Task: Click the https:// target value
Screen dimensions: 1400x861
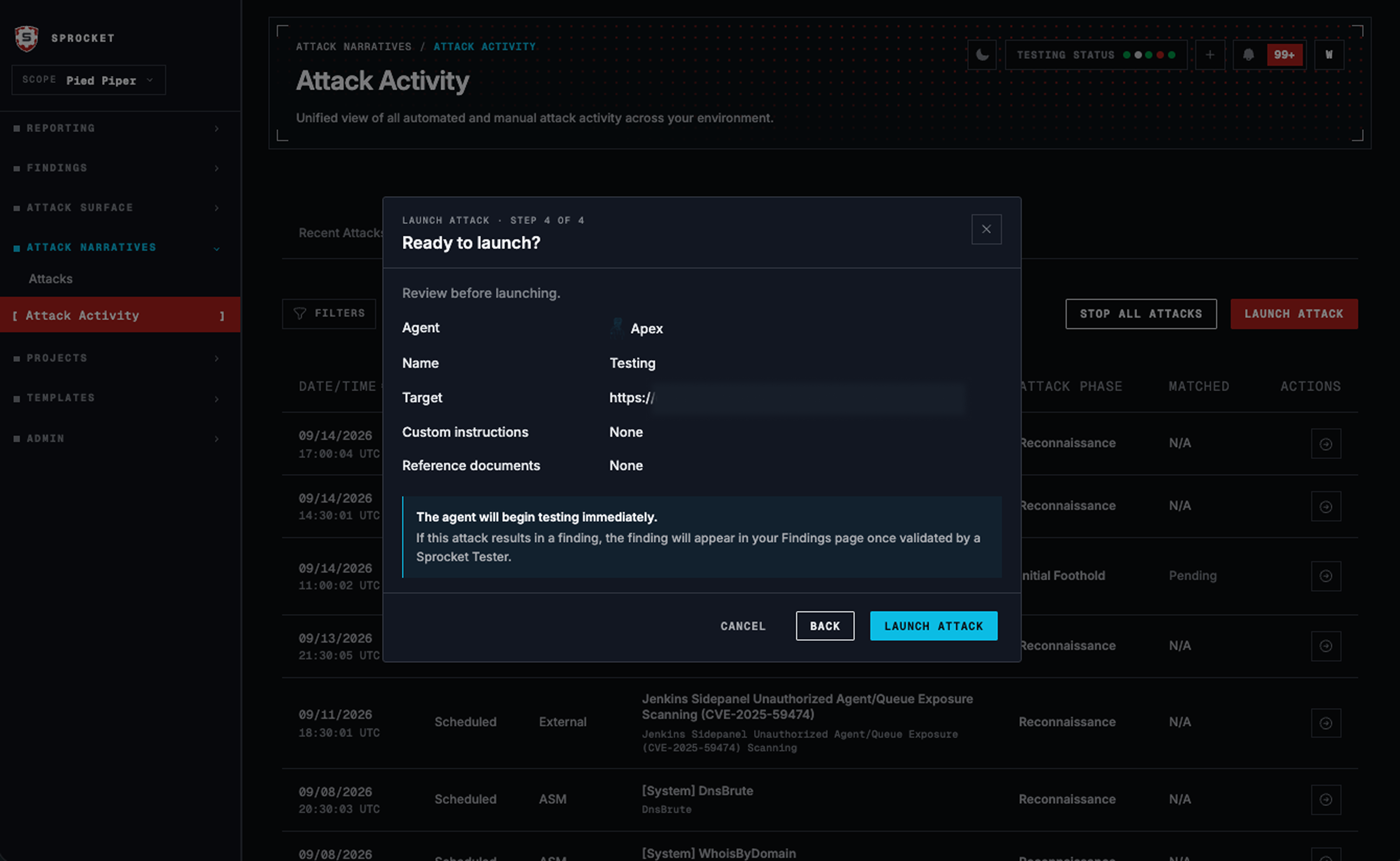Action: (632, 398)
